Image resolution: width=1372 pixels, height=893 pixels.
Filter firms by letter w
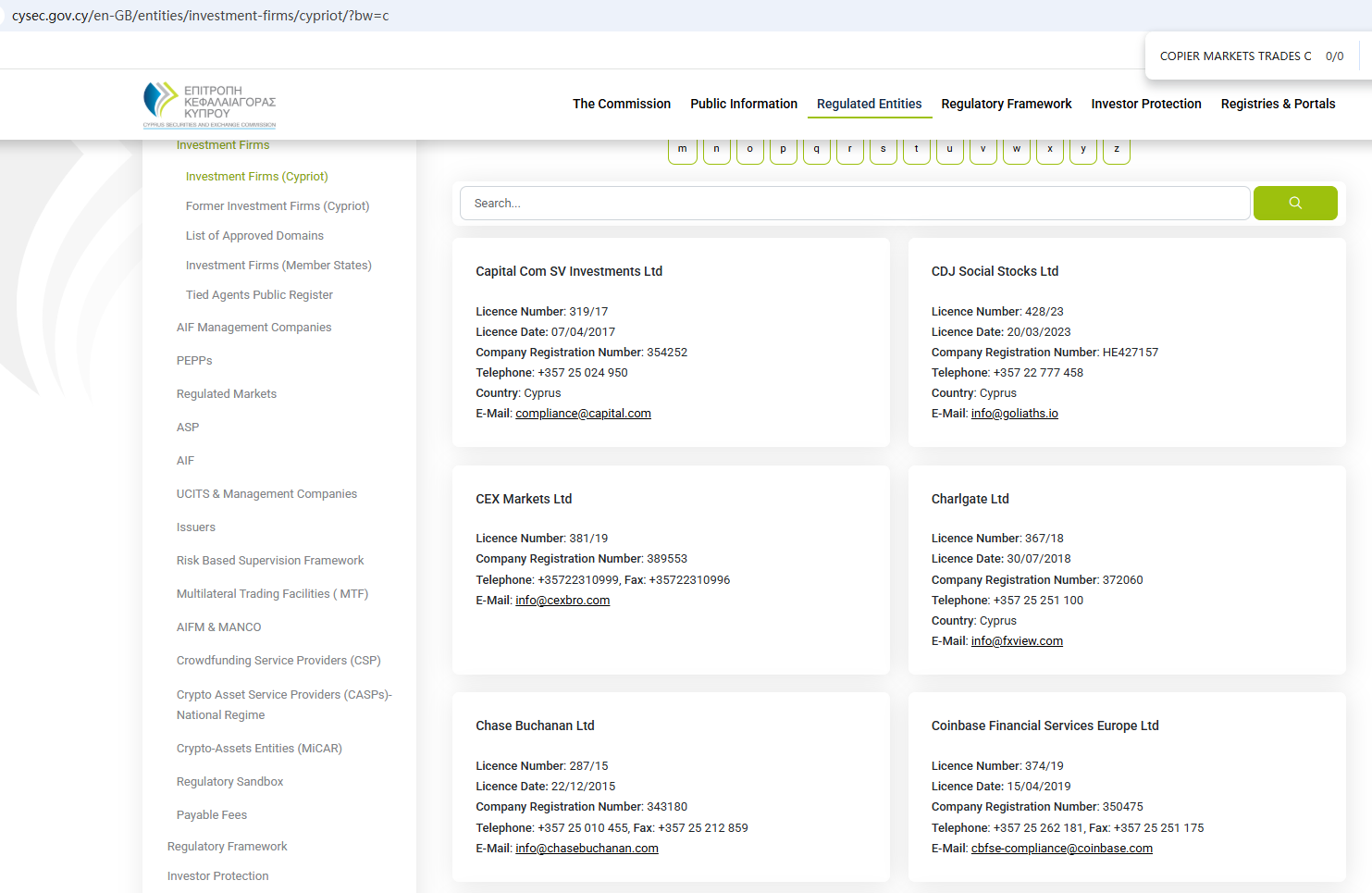click(1016, 150)
